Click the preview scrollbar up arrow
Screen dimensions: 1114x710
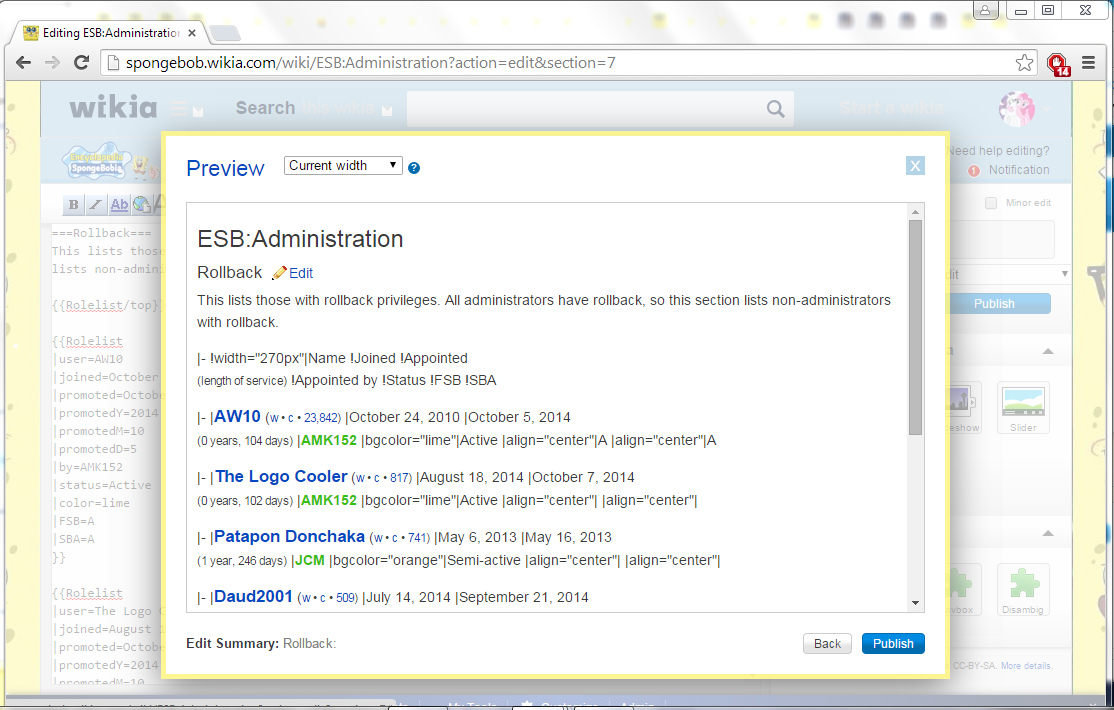coord(915,212)
